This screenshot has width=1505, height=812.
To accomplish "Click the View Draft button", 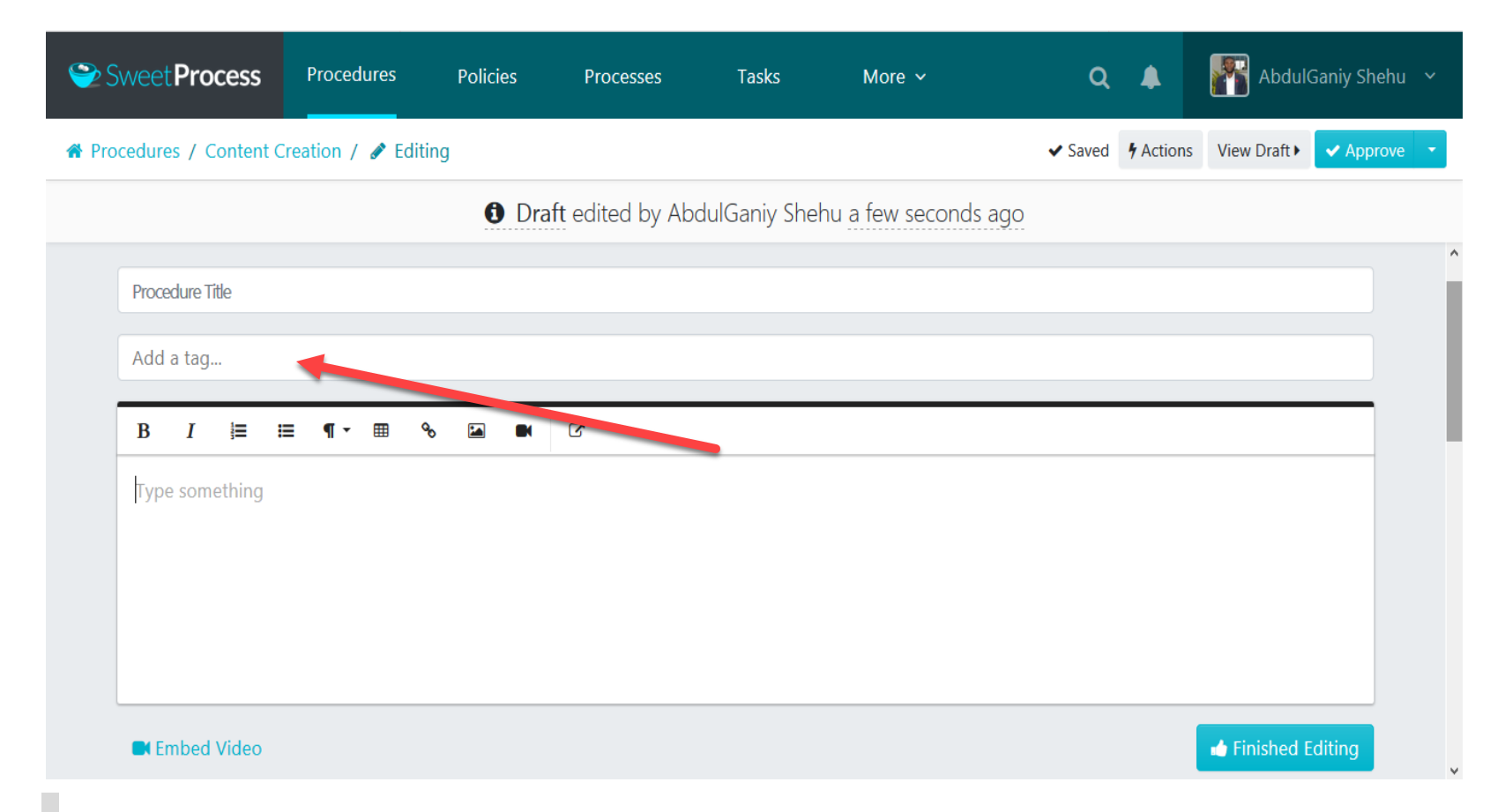I will coord(1258,150).
